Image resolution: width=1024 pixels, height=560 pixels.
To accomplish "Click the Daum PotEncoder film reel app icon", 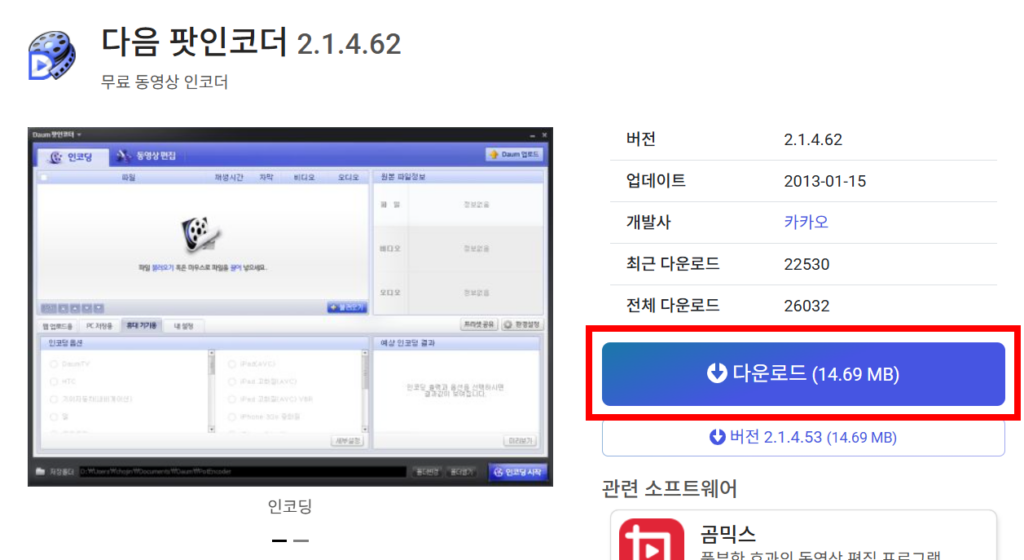I will [x=52, y=55].
